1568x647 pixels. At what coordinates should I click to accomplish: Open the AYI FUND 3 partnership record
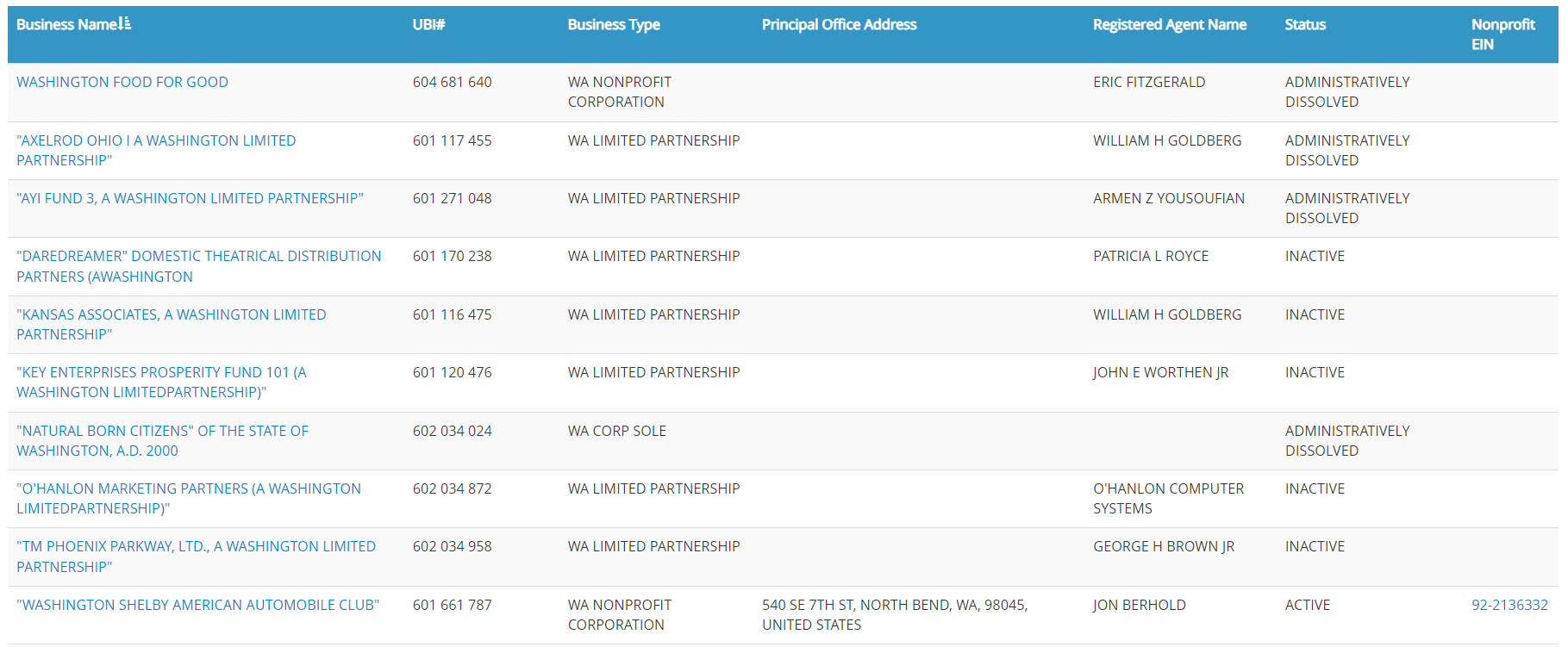[190, 197]
